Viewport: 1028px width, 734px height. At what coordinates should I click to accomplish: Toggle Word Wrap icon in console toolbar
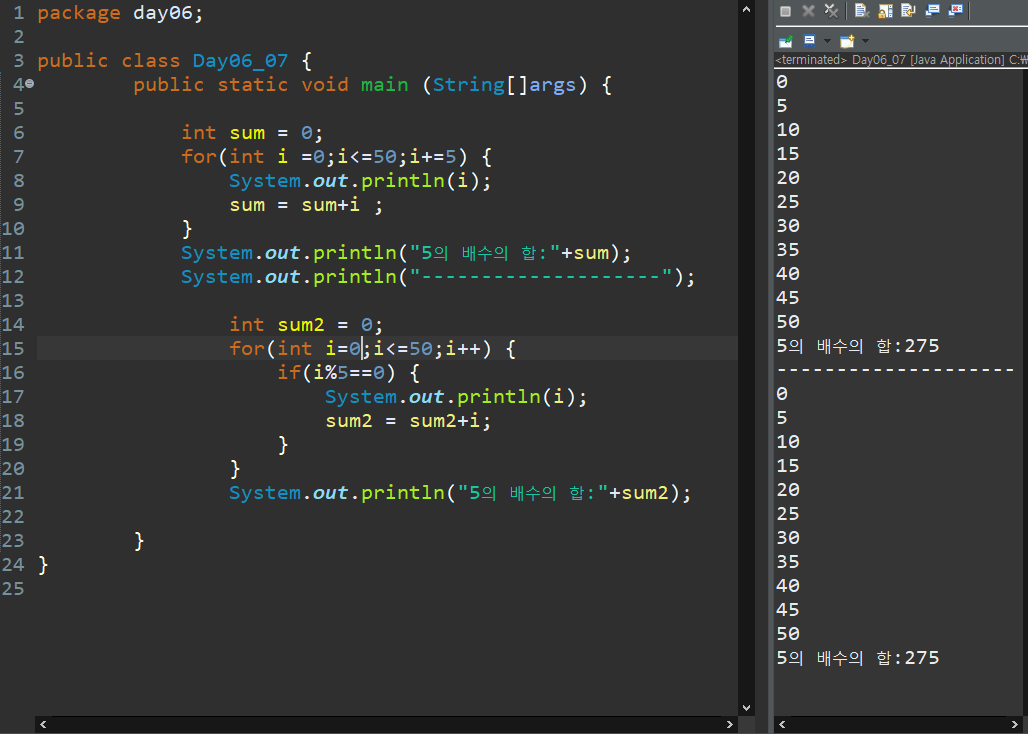click(x=909, y=10)
